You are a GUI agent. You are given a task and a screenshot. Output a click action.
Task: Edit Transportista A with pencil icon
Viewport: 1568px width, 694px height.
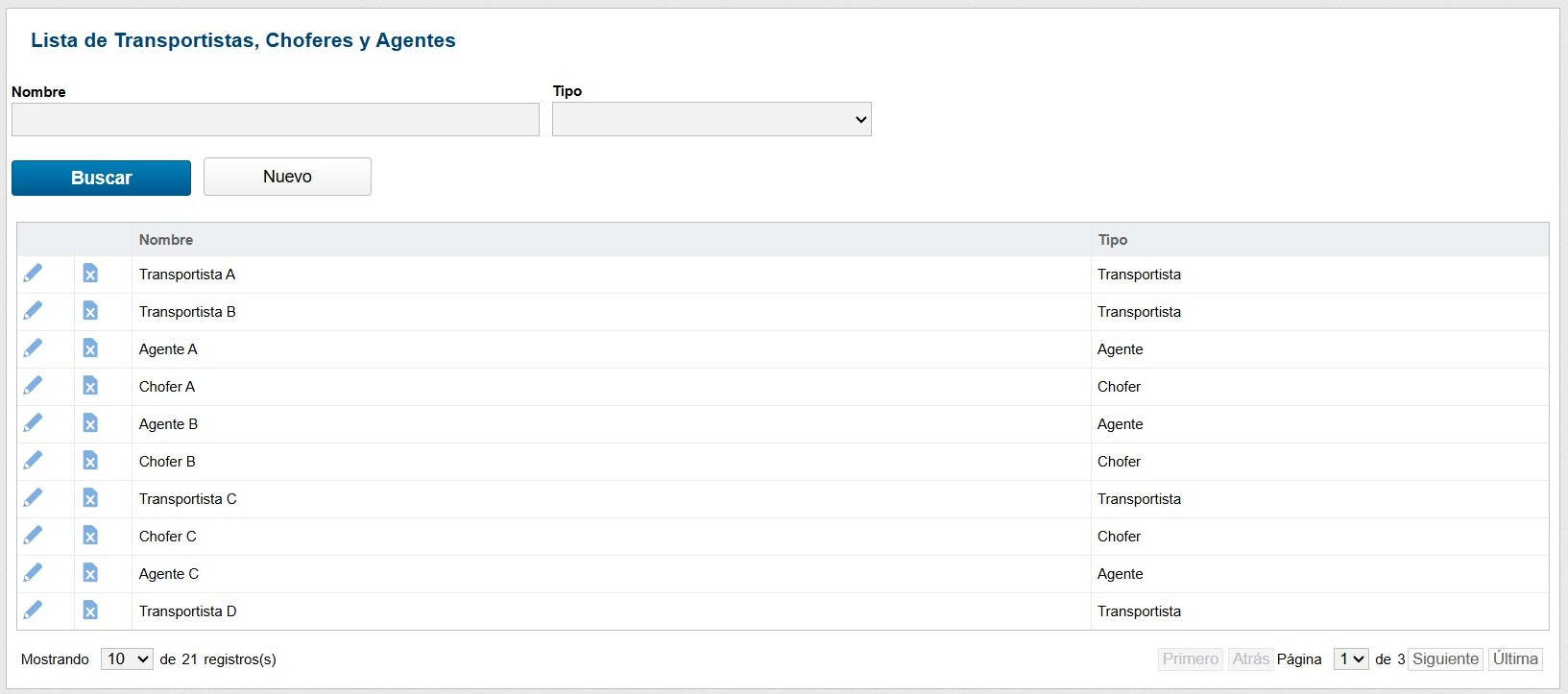click(33, 274)
